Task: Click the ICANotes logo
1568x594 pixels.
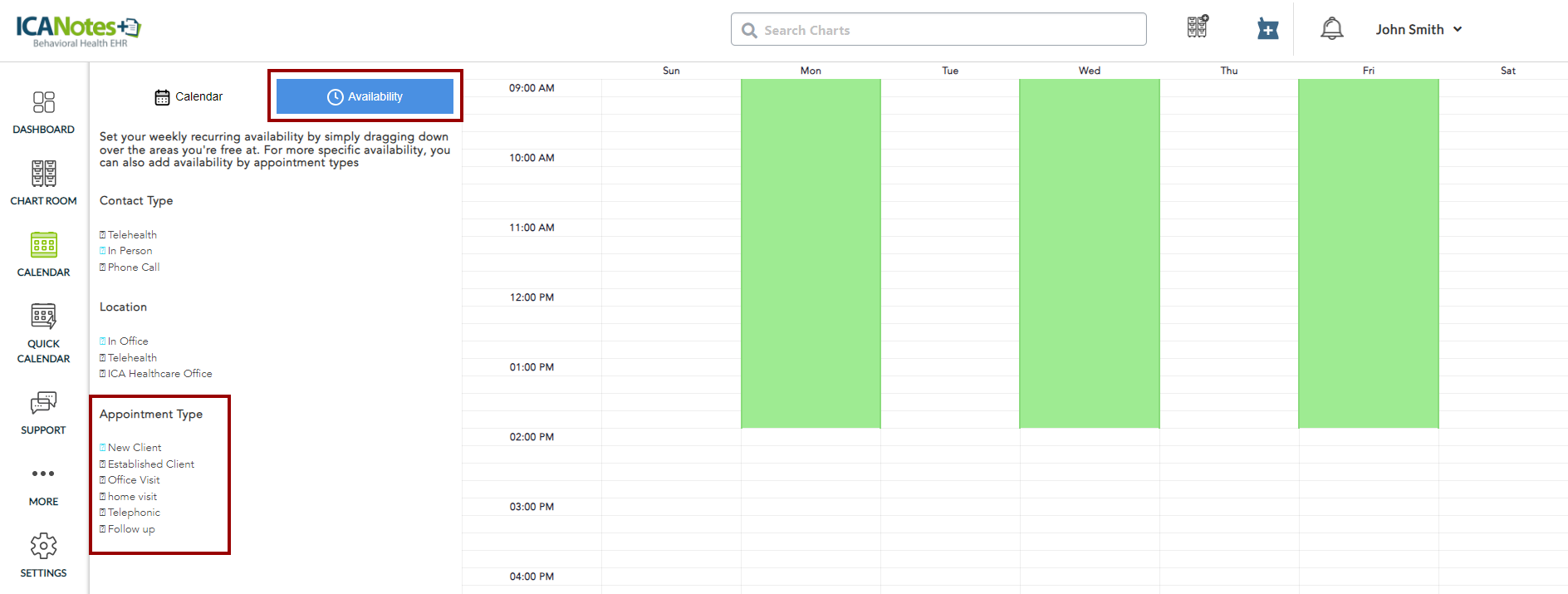Action: click(x=79, y=30)
